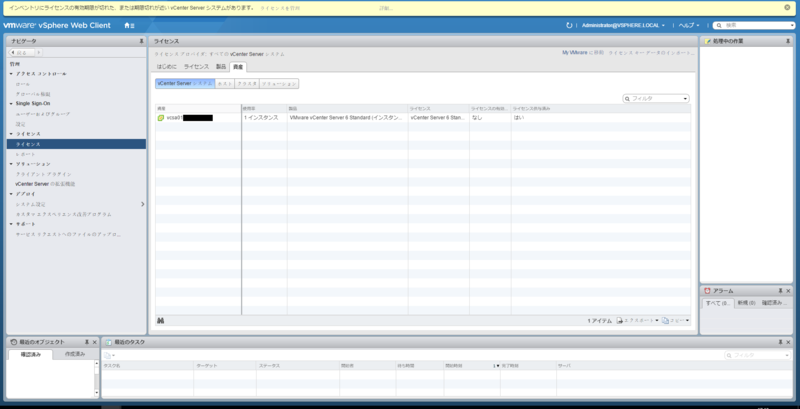
Task: Click the alarm bell icon in アラーム header
Action: click(x=707, y=291)
